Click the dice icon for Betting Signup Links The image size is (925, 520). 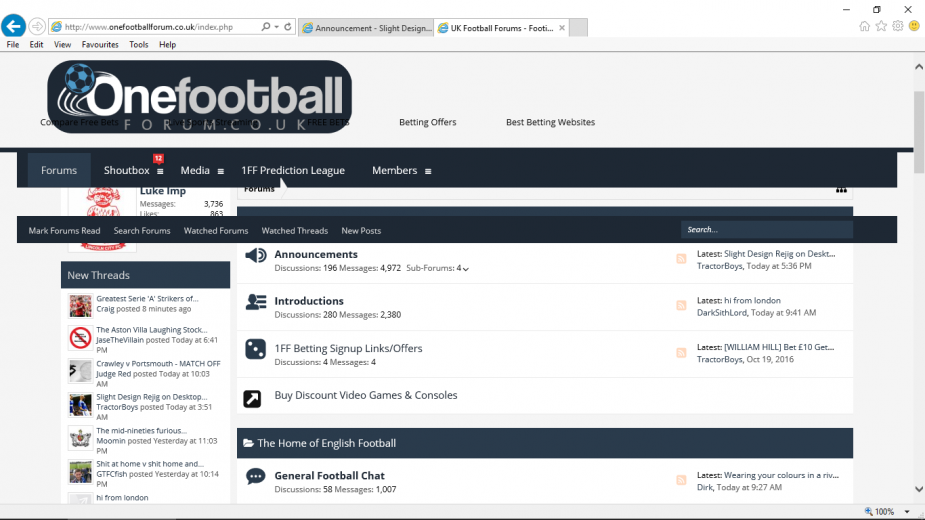255,349
